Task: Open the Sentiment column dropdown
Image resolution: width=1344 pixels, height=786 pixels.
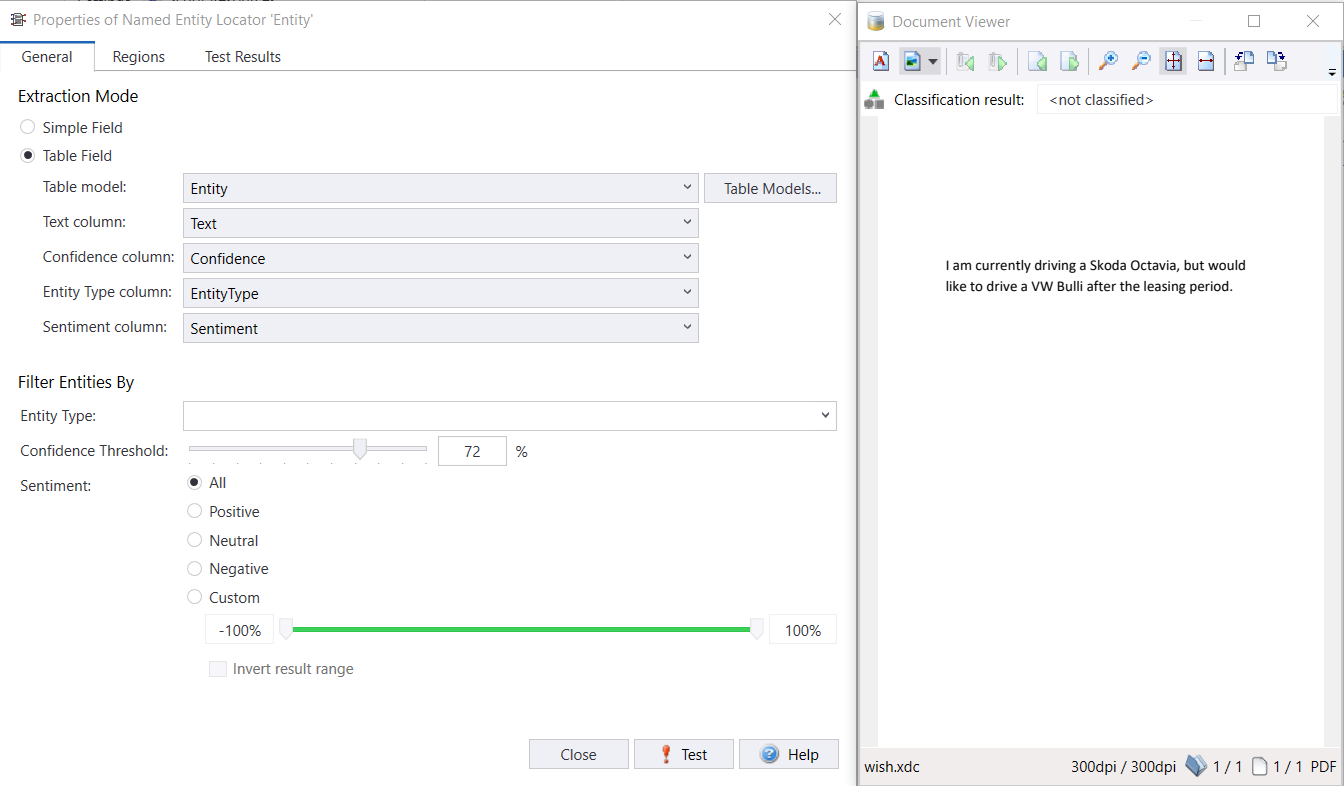Action: [440, 328]
